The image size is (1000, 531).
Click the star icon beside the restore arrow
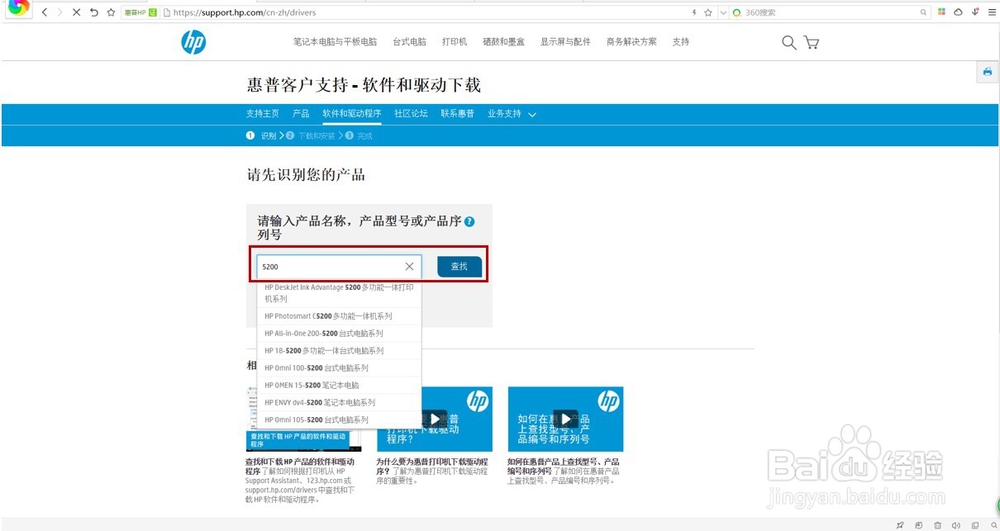pyautogui.click(x=111, y=12)
